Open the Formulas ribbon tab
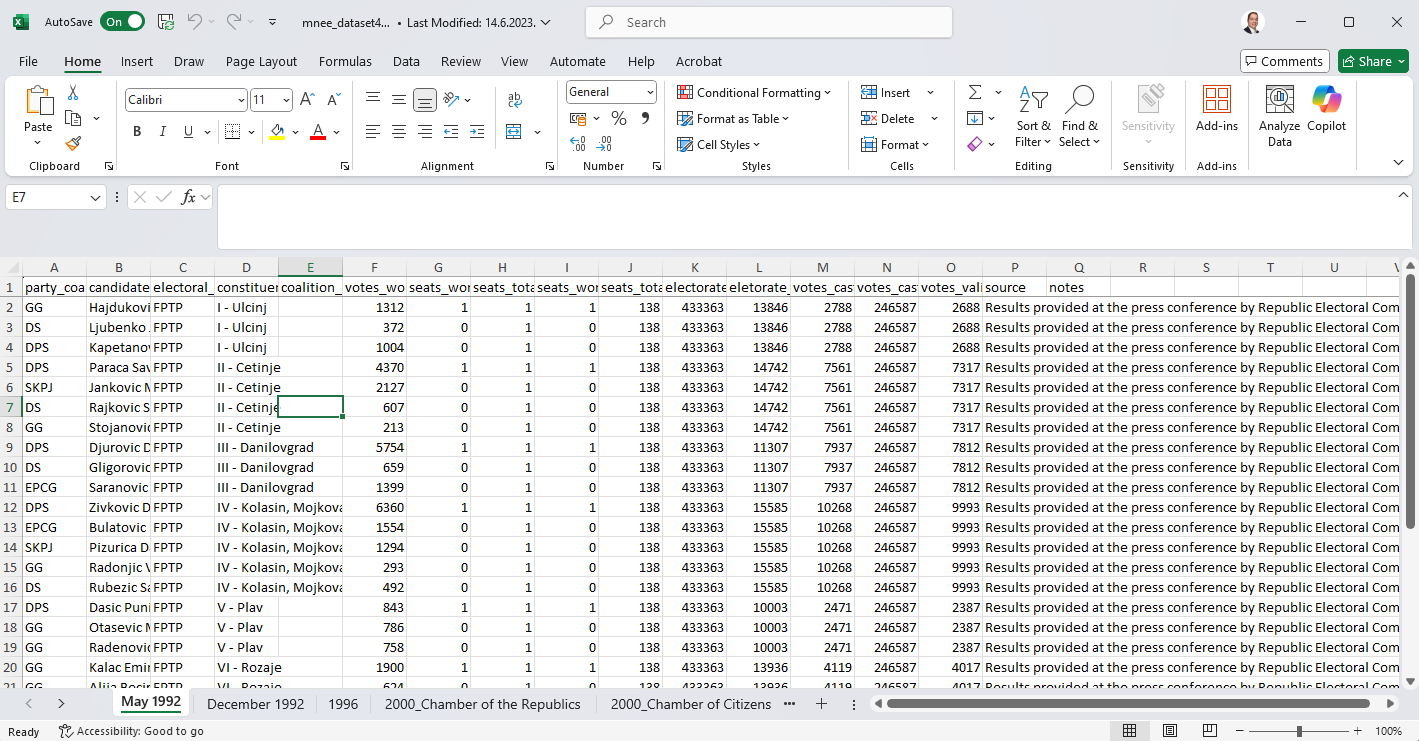Image resolution: width=1419 pixels, height=741 pixels. (x=345, y=61)
